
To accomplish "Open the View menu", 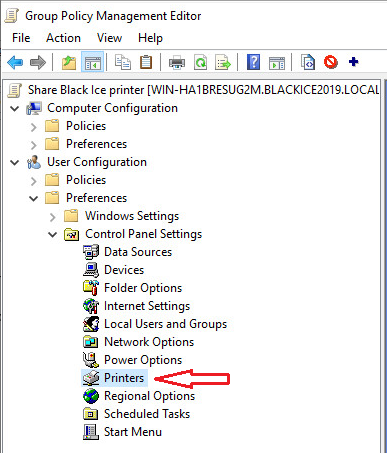I will pyautogui.click(x=109, y=38).
